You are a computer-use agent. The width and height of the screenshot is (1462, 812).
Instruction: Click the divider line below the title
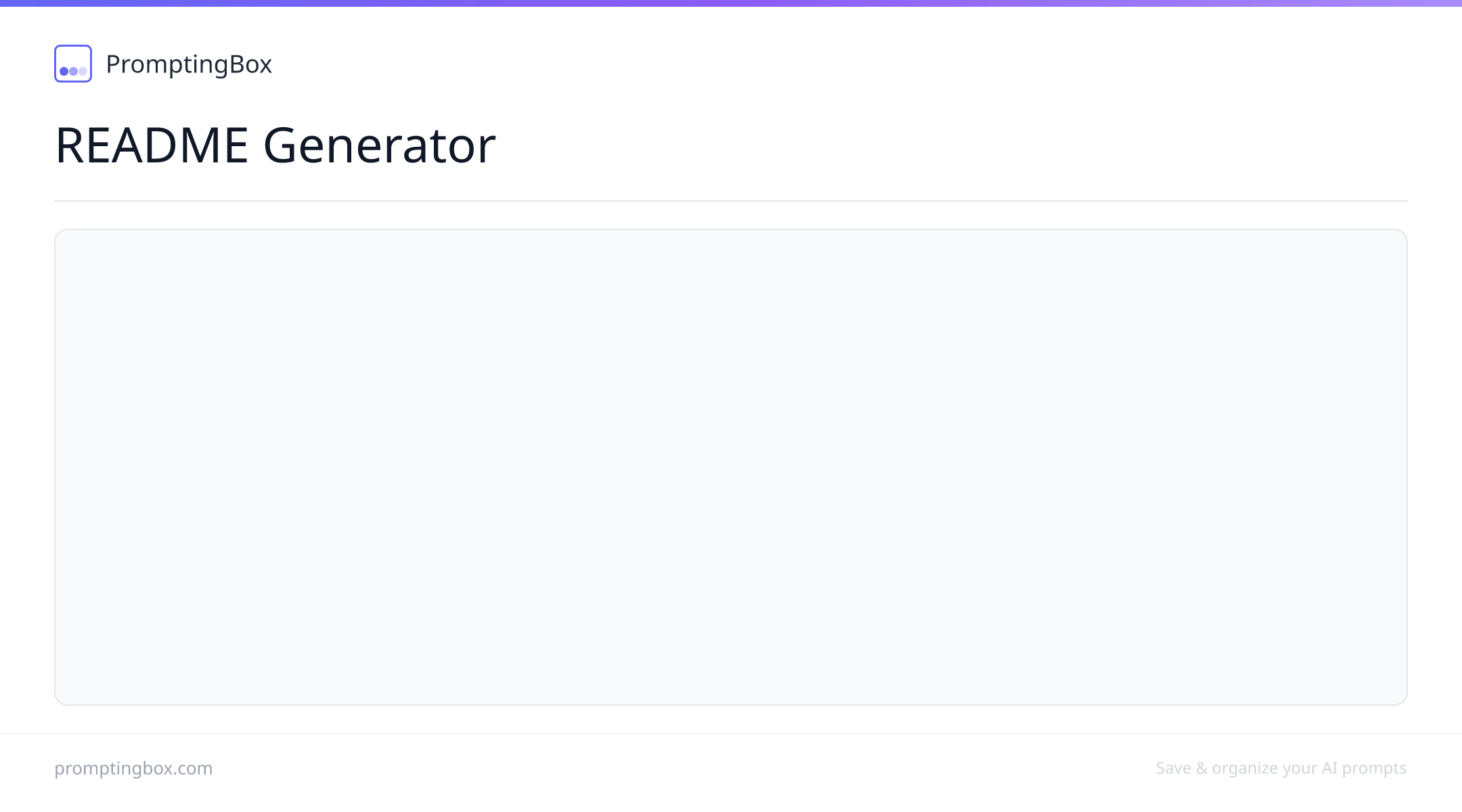[731, 201]
